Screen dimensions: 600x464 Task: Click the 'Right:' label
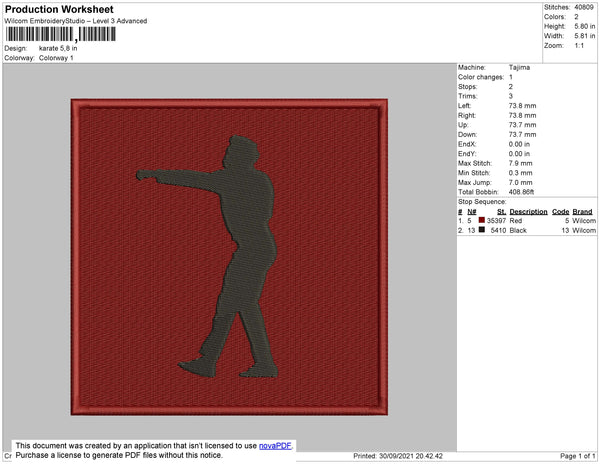[x=467, y=115]
